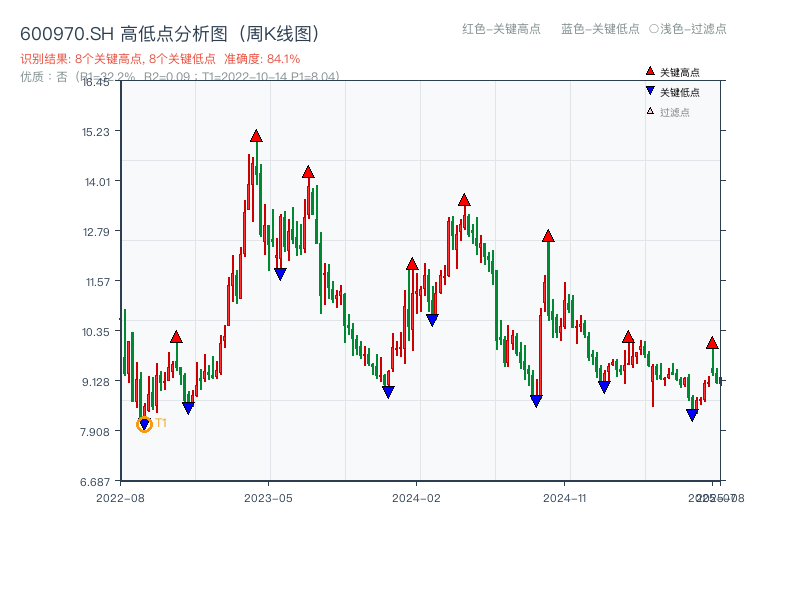Click the tallest red peak marker near 15.23

[x=257, y=134]
